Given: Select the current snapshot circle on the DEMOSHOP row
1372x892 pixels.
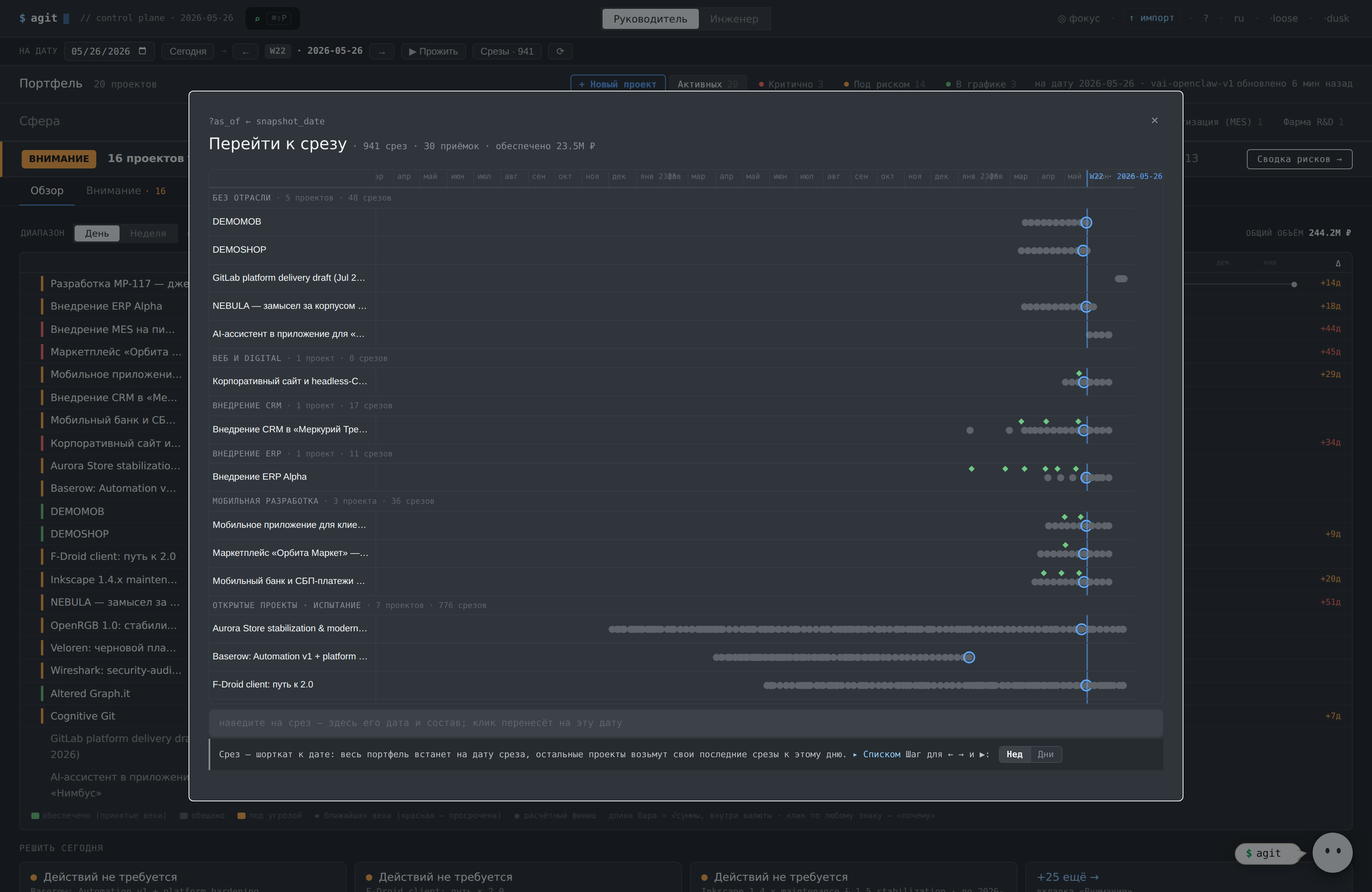Looking at the screenshot, I should [1083, 251].
